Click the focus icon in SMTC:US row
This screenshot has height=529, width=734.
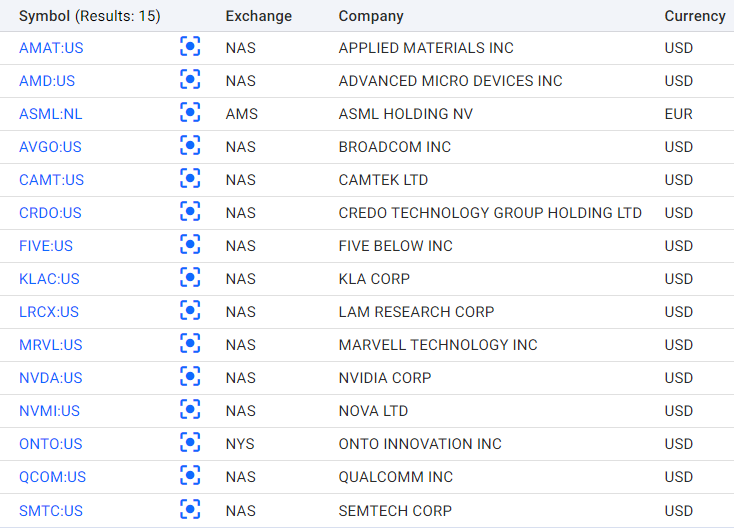point(190,509)
